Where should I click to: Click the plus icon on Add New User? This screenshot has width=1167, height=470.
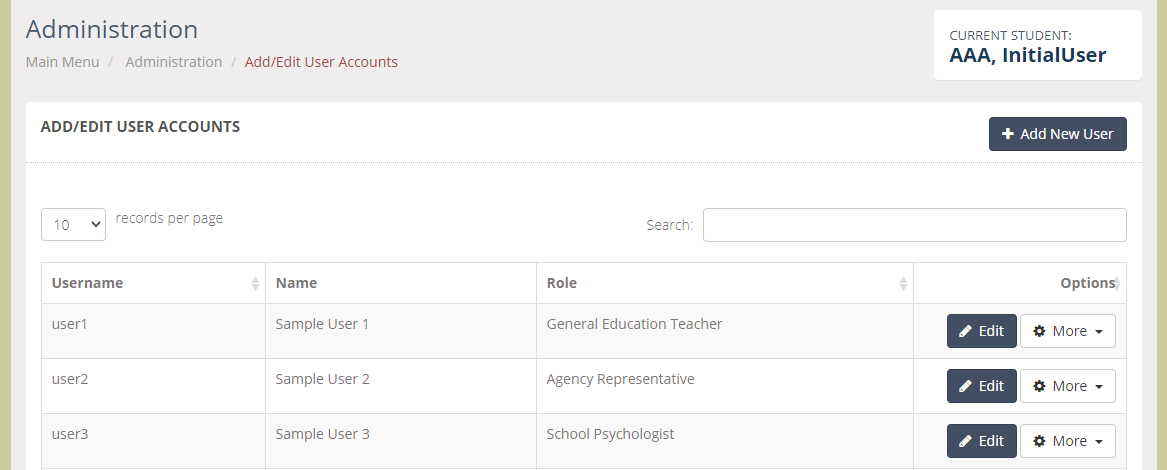pyautogui.click(x=1008, y=134)
